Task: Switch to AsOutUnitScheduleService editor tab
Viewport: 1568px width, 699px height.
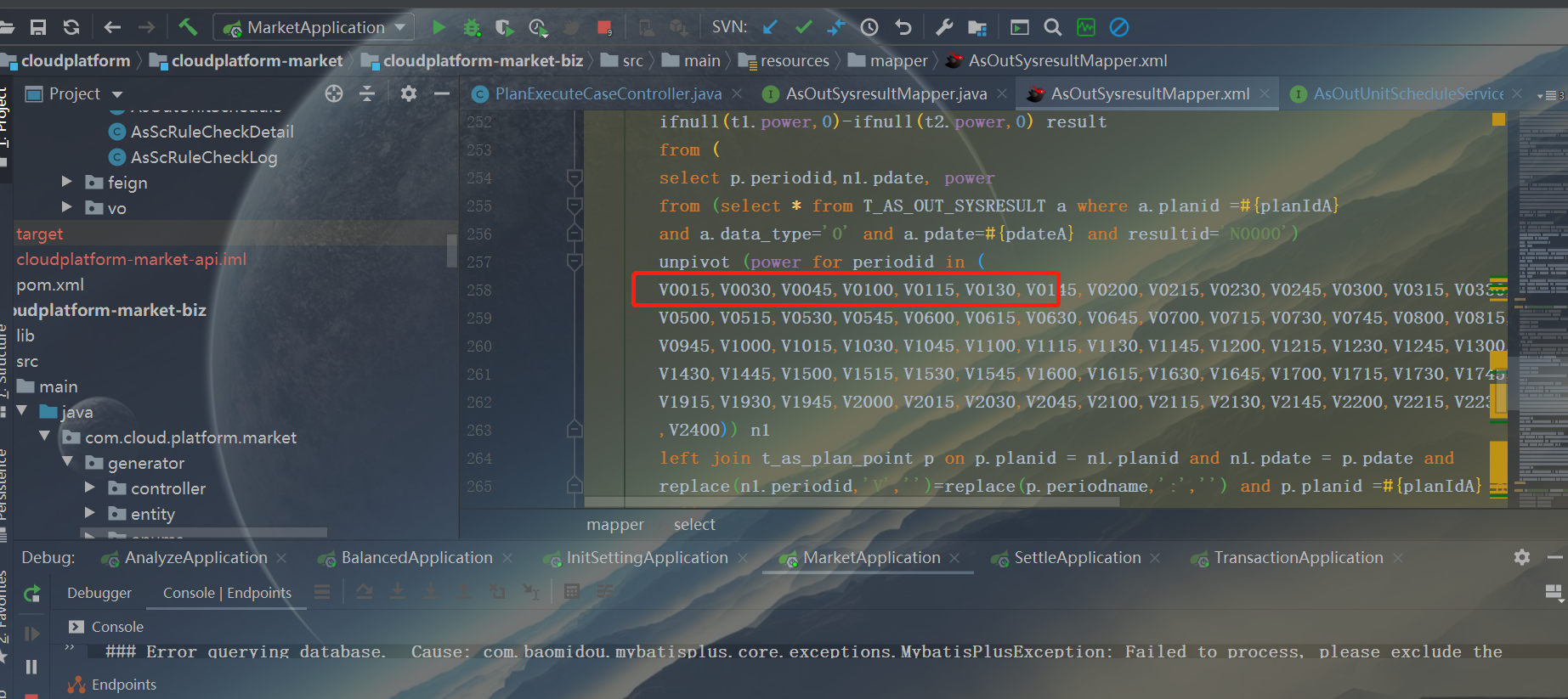Action: point(1407,93)
